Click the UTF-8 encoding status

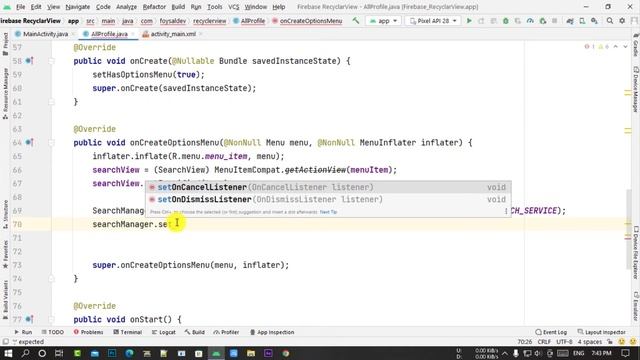point(564,342)
